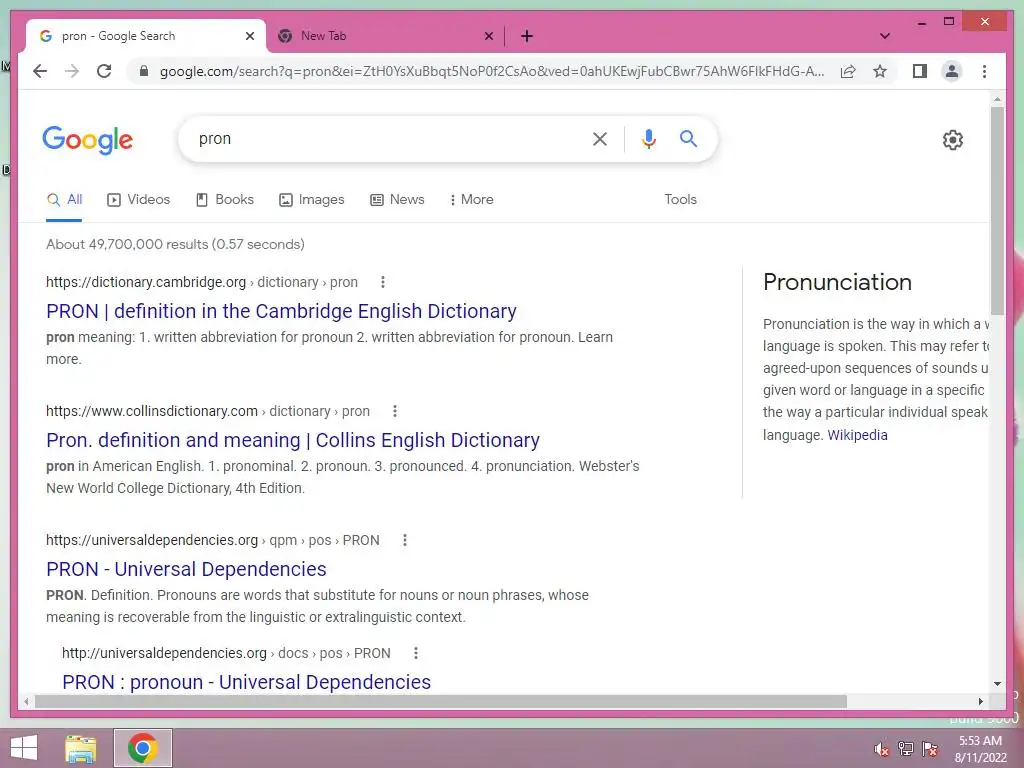Expand the More search filters menu
1024x768 pixels.
tap(471, 199)
